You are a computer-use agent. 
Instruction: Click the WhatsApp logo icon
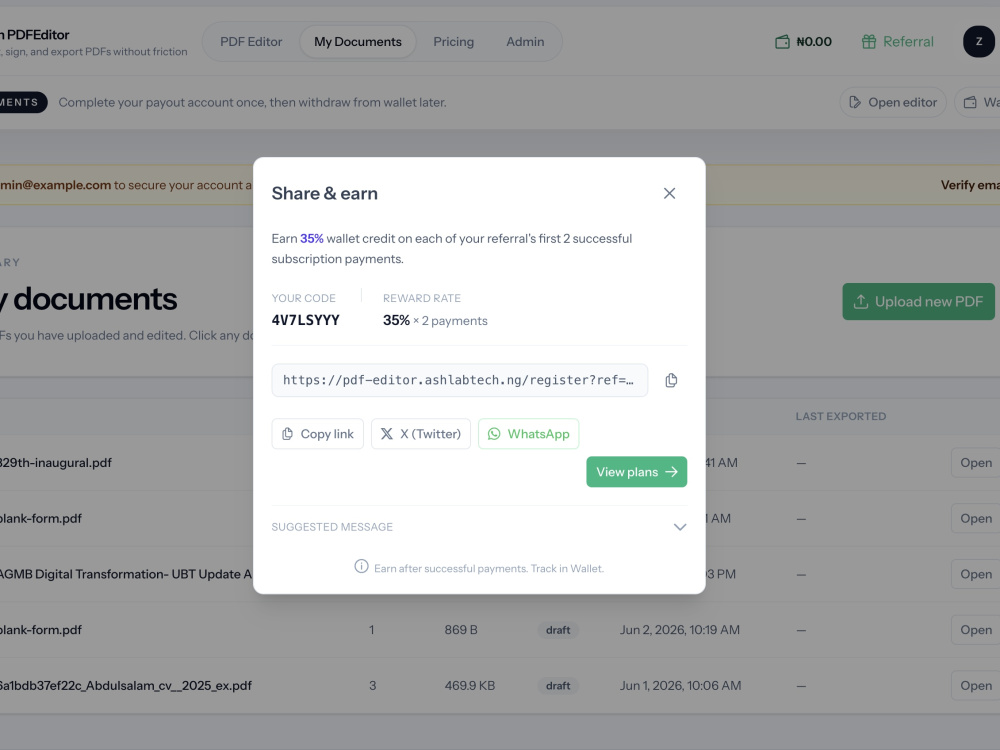(x=494, y=434)
